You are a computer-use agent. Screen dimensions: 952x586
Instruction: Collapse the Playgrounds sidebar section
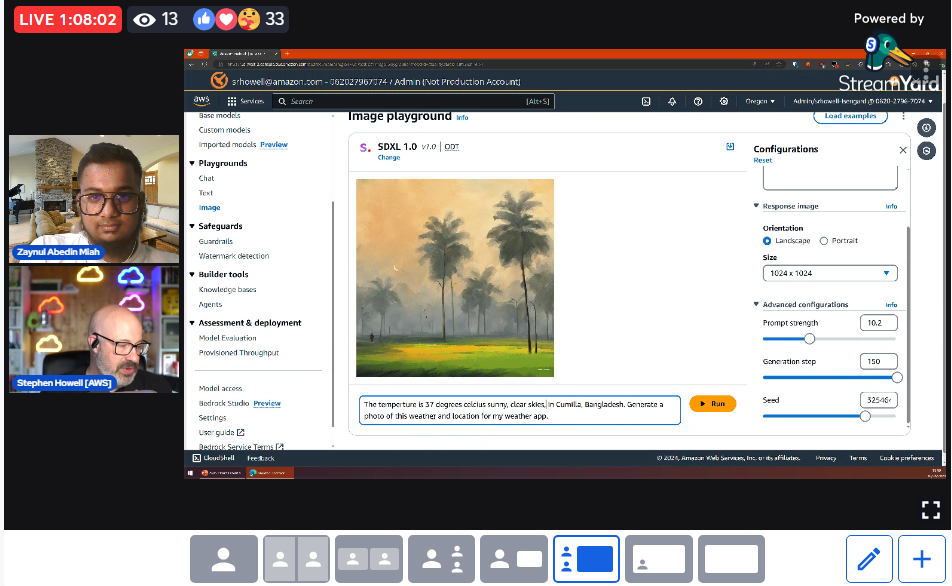192,163
